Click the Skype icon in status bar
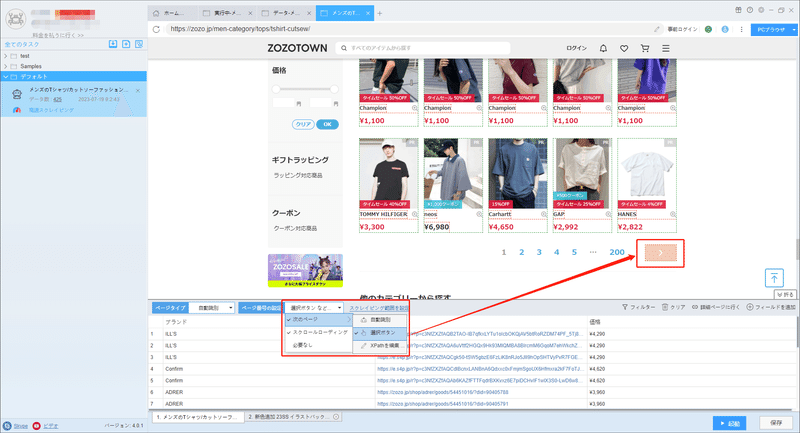Screen dimensions: 800x433 click(x=7, y=426)
